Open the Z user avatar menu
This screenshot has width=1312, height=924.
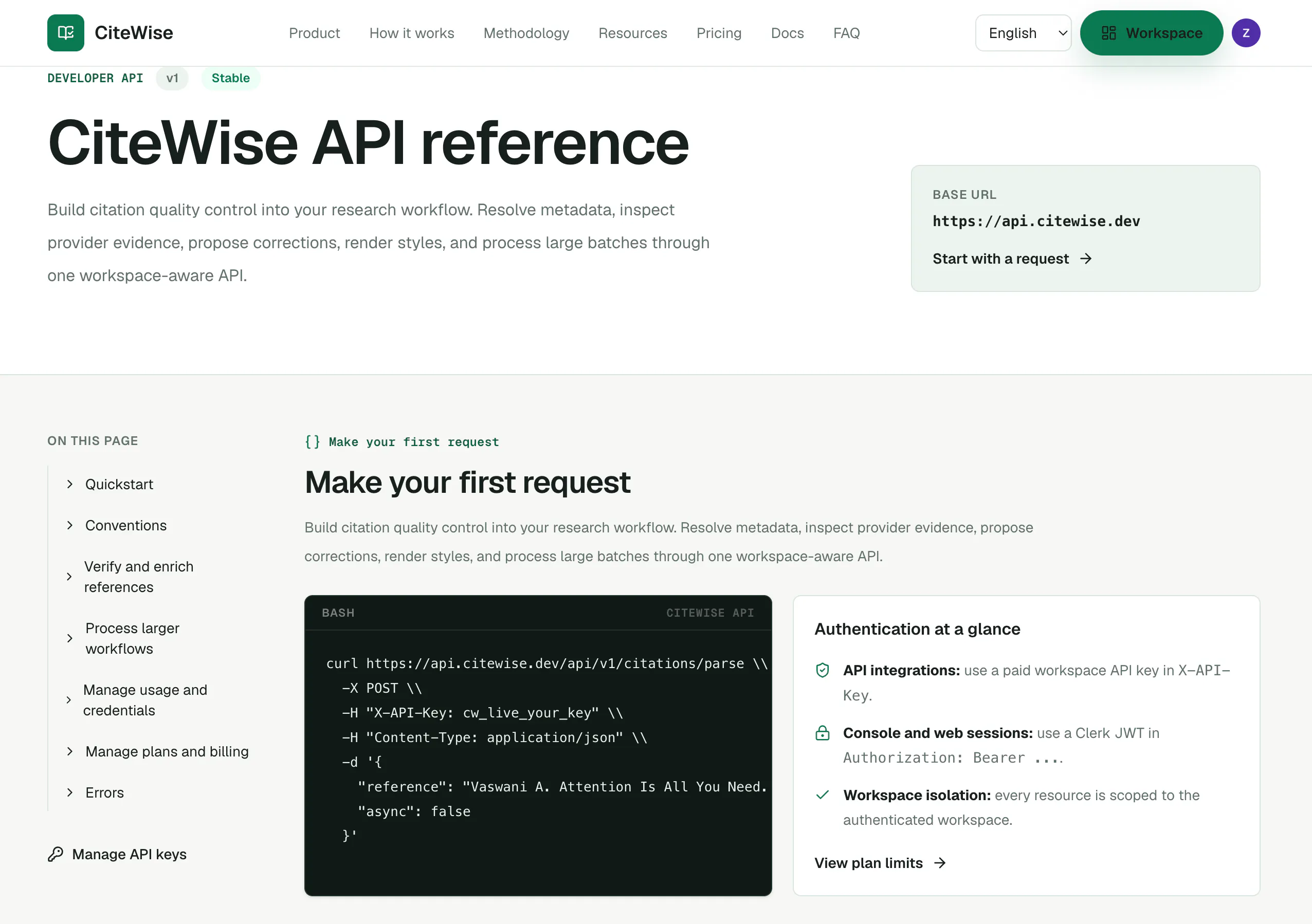tap(1246, 33)
